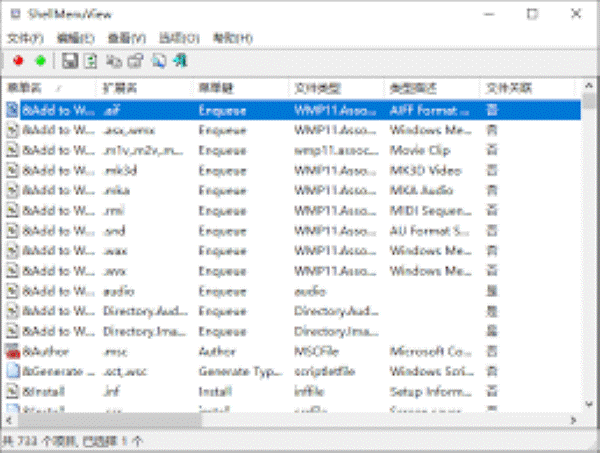Image resolution: width=600 pixels, height=453 pixels.
Task: Click the 'Movie Clip' type description
Action: pos(420,150)
